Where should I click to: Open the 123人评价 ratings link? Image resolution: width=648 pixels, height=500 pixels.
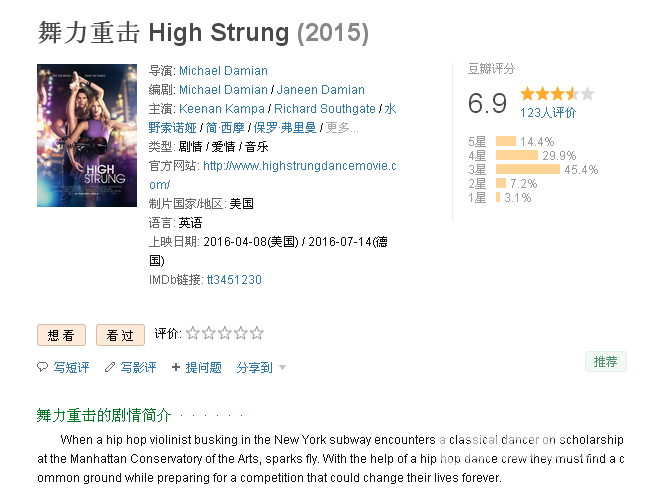tap(548, 112)
